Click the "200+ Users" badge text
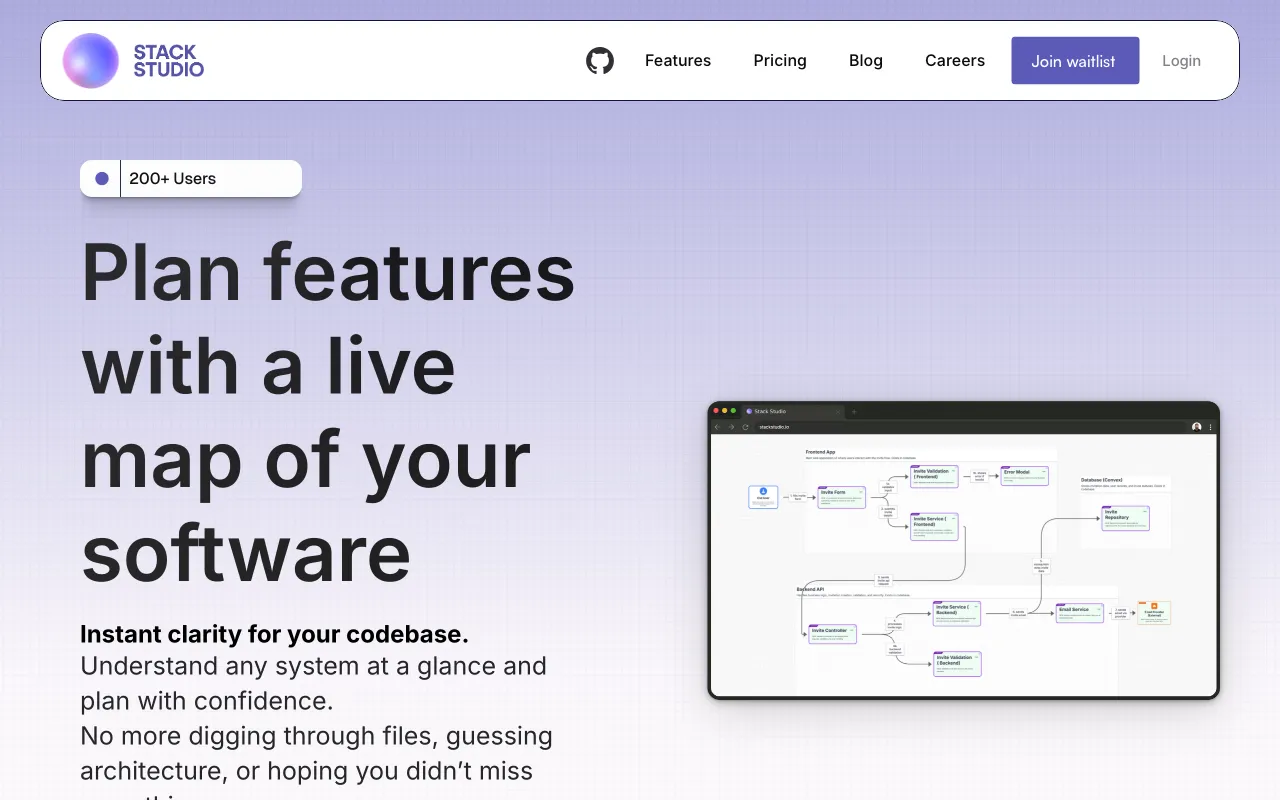Viewport: 1280px width, 800px height. point(172,178)
